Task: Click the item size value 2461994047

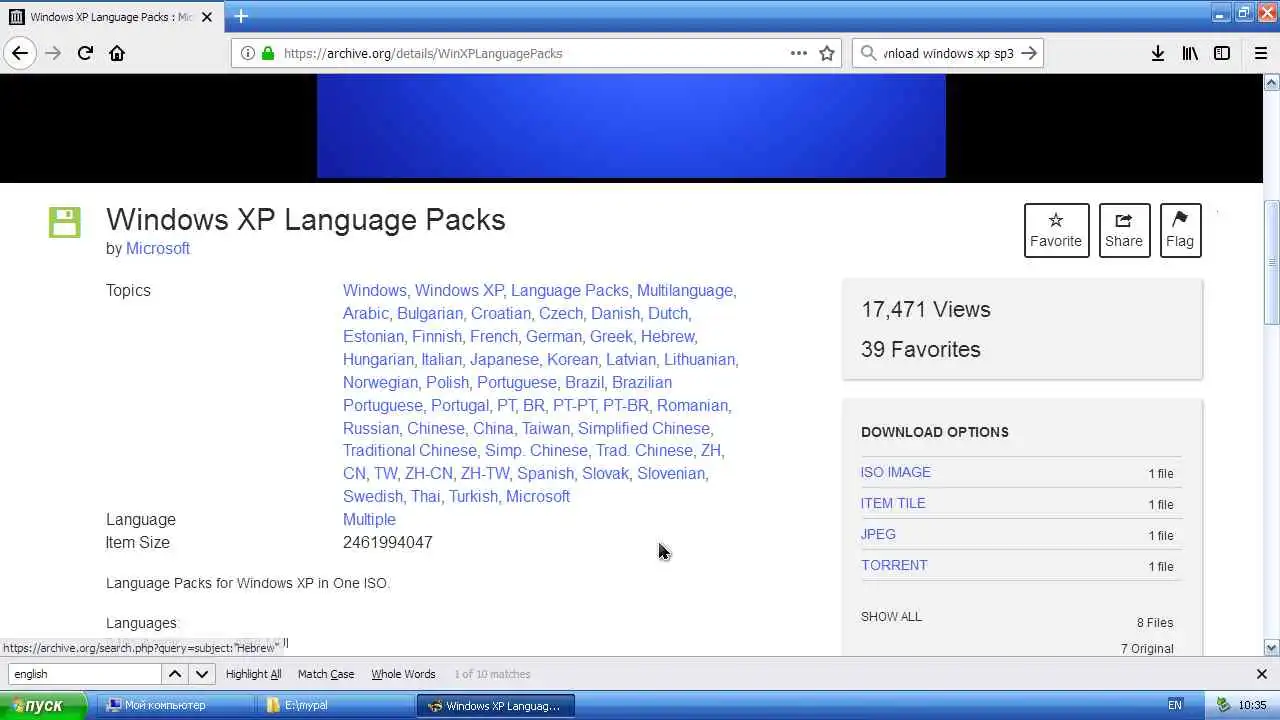Action: [388, 542]
